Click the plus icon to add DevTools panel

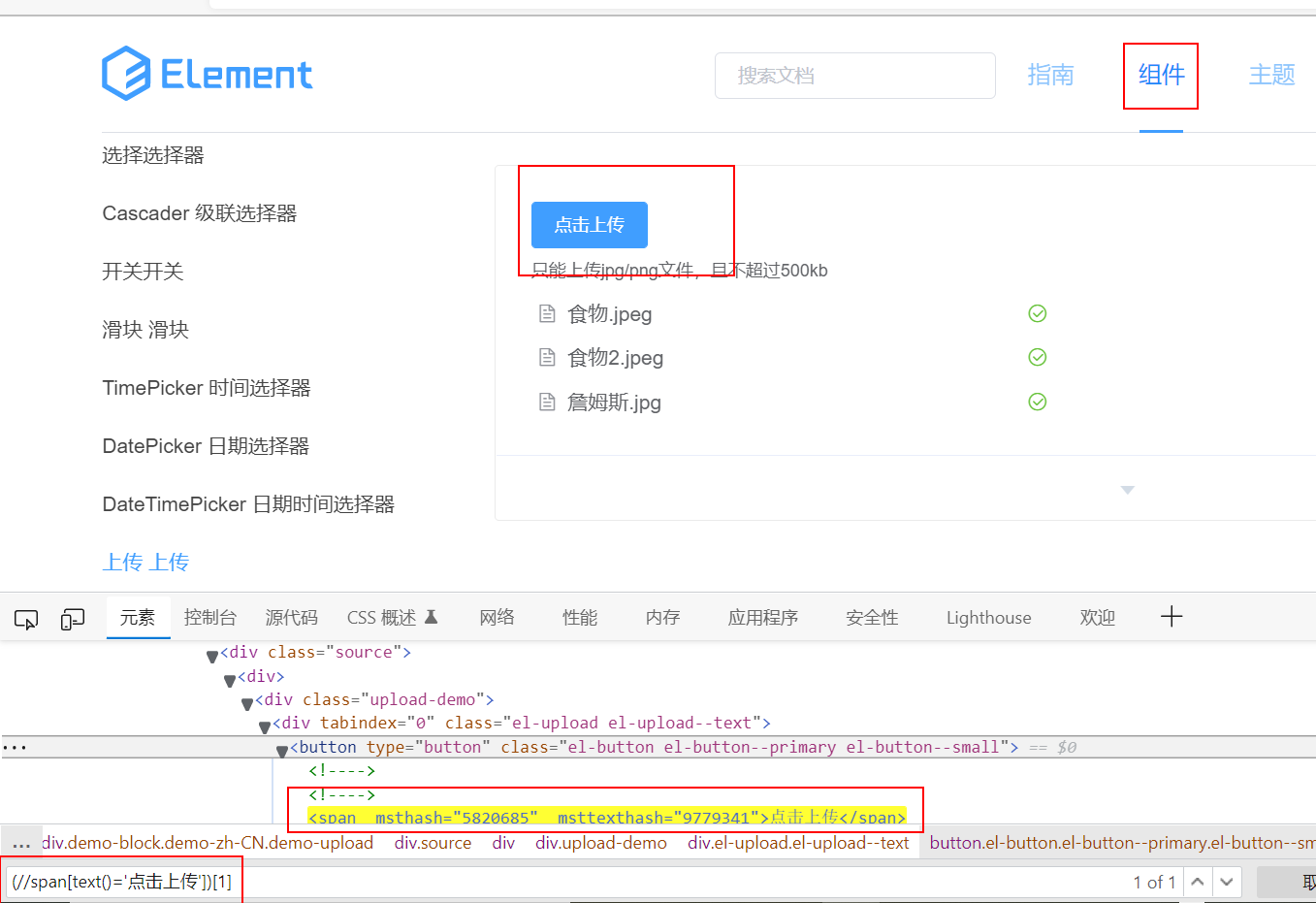(1172, 617)
